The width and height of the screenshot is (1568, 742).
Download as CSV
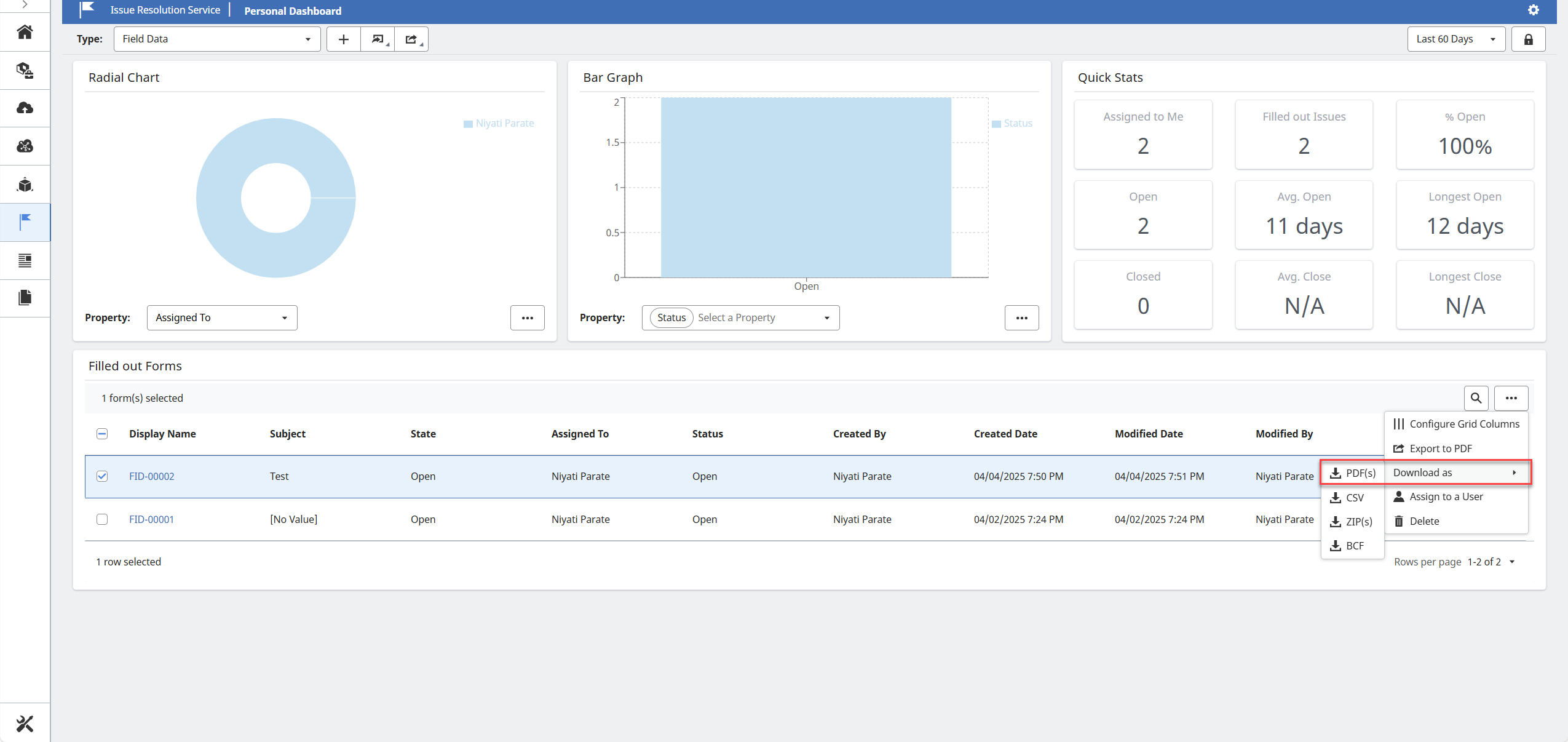pos(1353,498)
